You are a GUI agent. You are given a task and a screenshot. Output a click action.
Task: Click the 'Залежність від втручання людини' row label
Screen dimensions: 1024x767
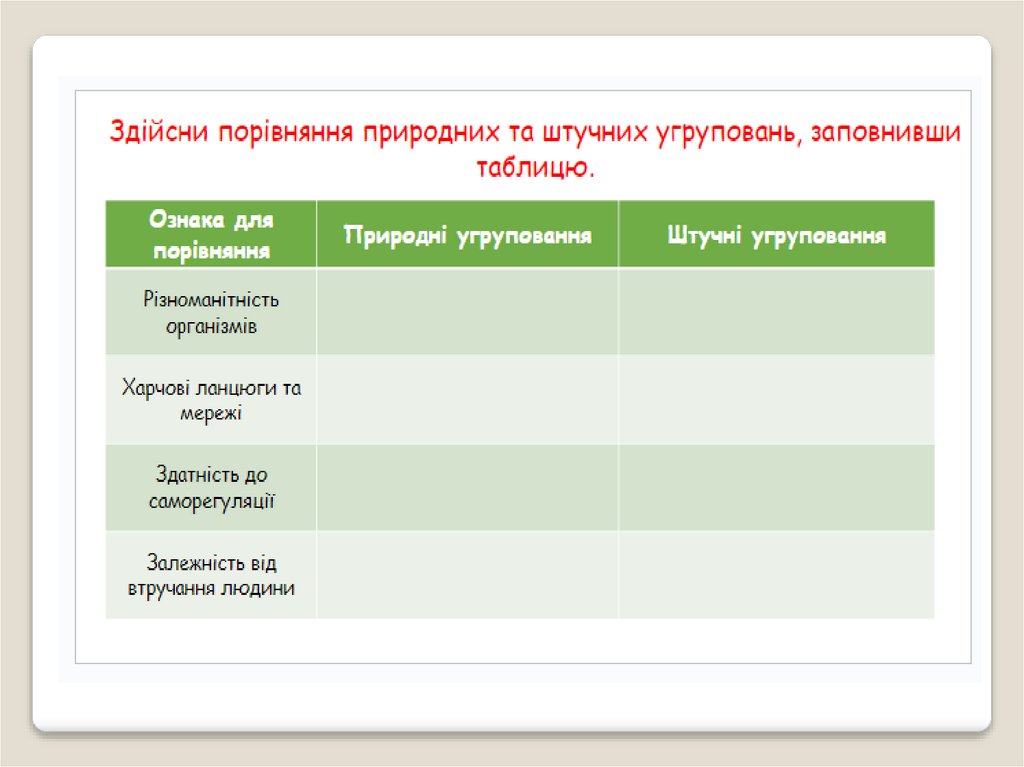pyautogui.click(x=211, y=574)
